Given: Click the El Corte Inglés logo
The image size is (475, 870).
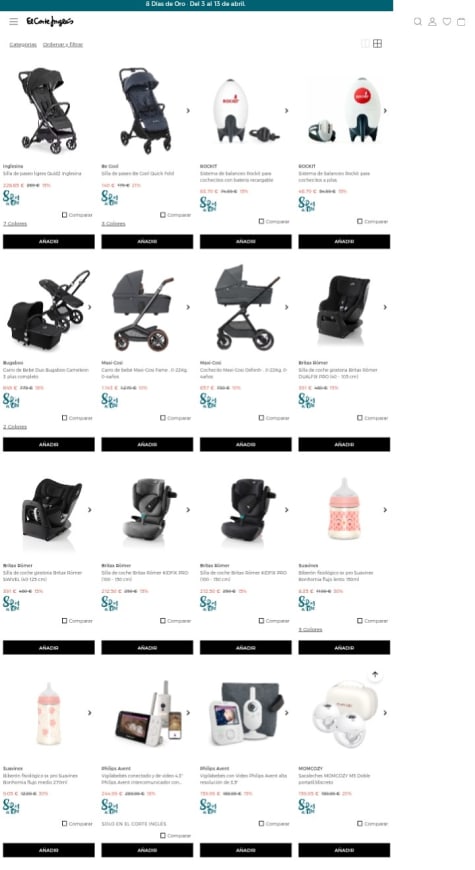Looking at the screenshot, I should pos(50,22).
